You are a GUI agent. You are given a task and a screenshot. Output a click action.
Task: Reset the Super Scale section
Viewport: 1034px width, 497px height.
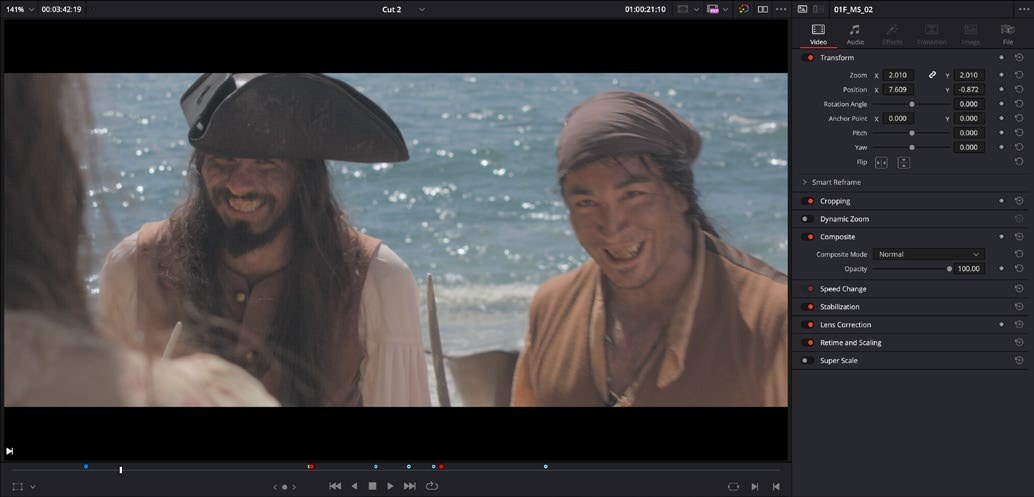[1019, 361]
